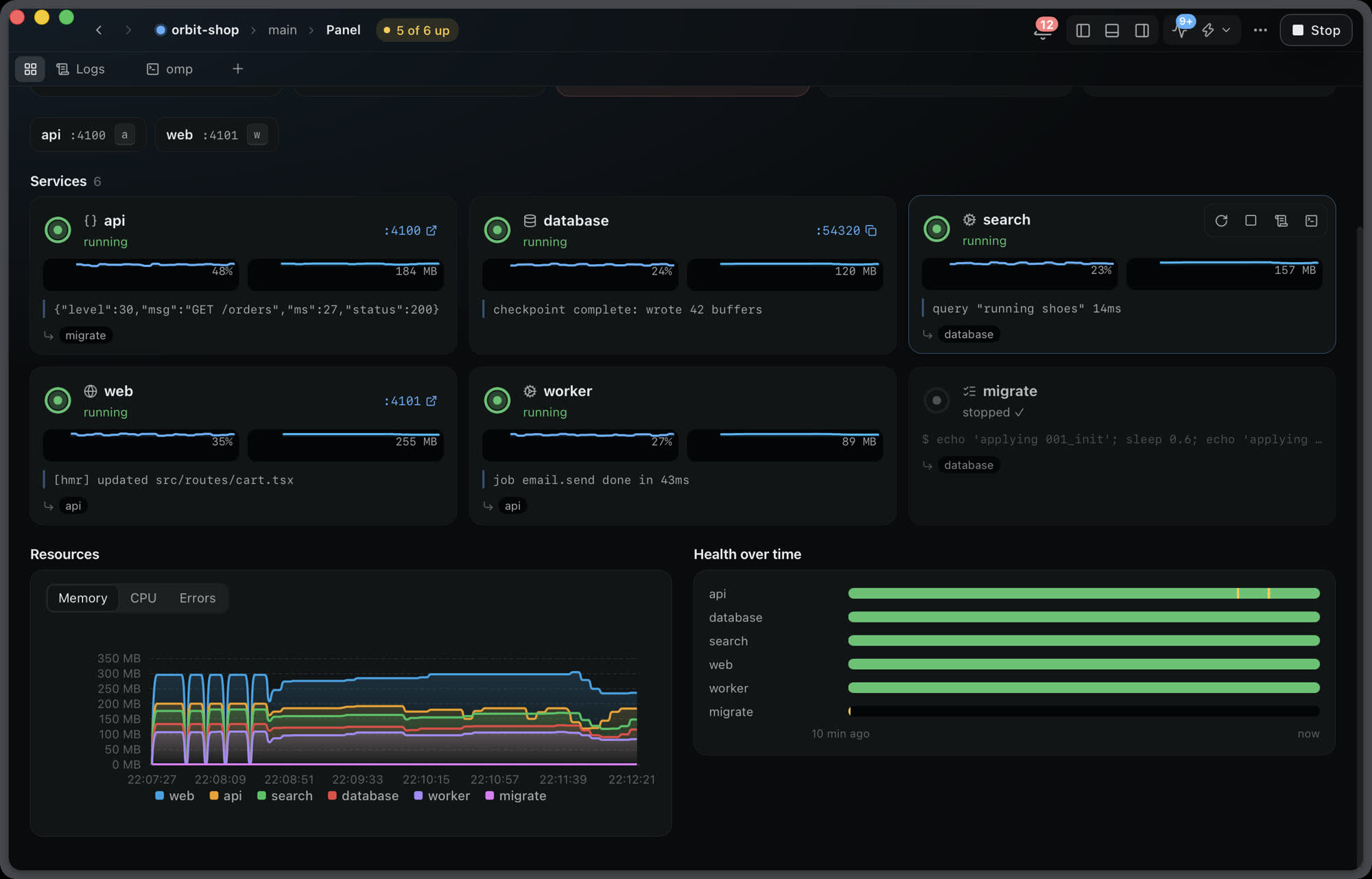The image size is (1372, 879).
Task: Open the three-dot more options menu
Action: pos(1260,30)
